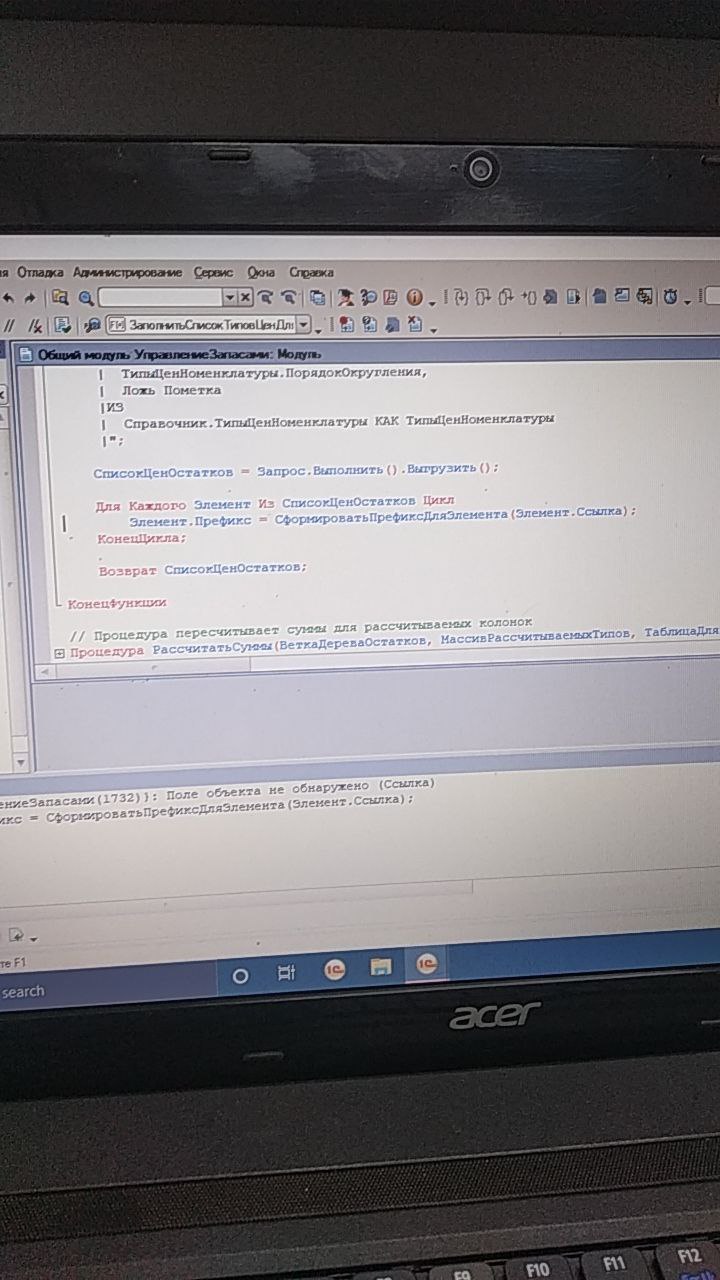Click the Find Next icon beside the search field

coord(266,297)
